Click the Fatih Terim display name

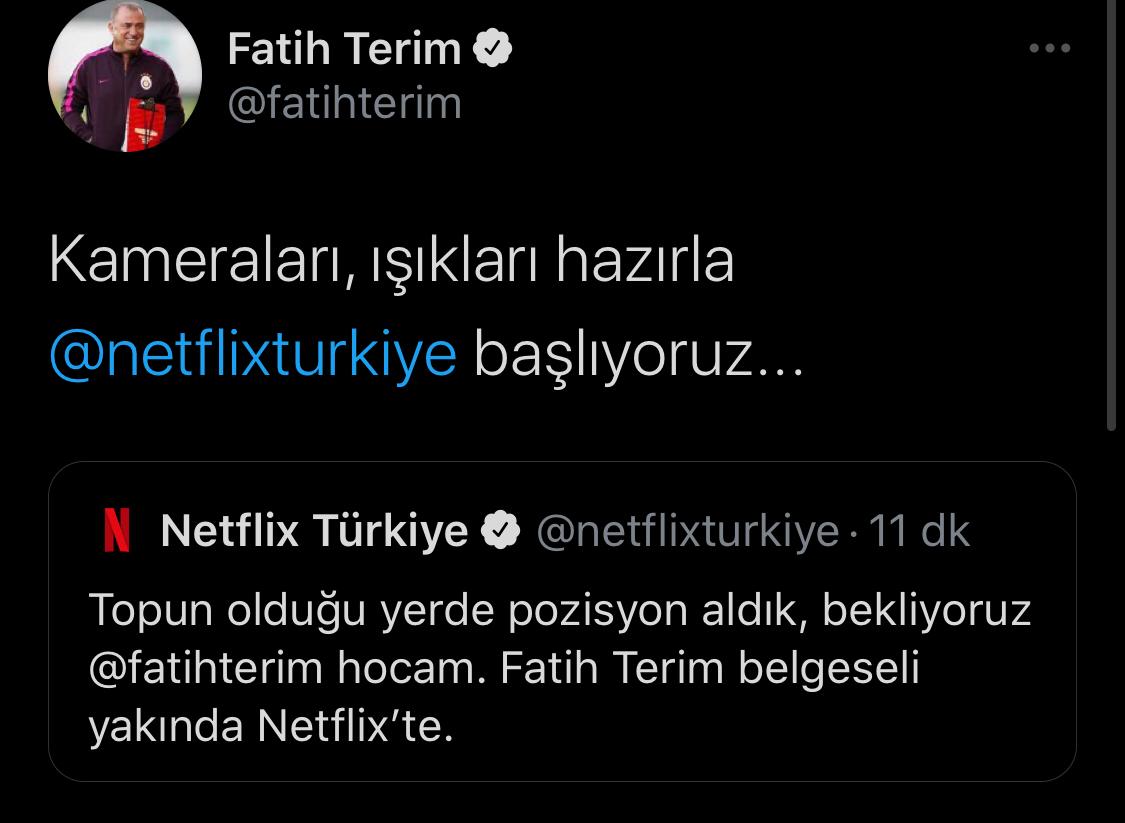coord(344,50)
